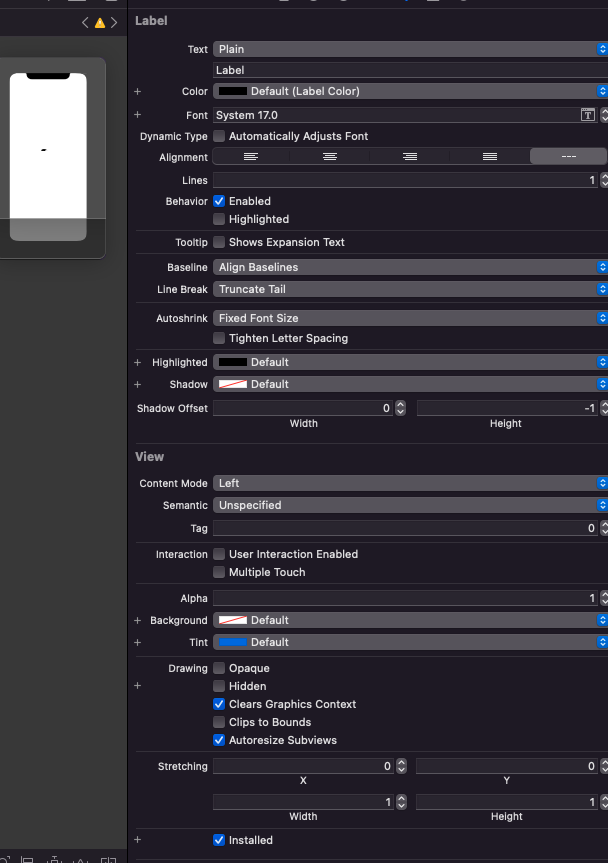Select right text alignment icon

pyautogui.click(x=409, y=157)
